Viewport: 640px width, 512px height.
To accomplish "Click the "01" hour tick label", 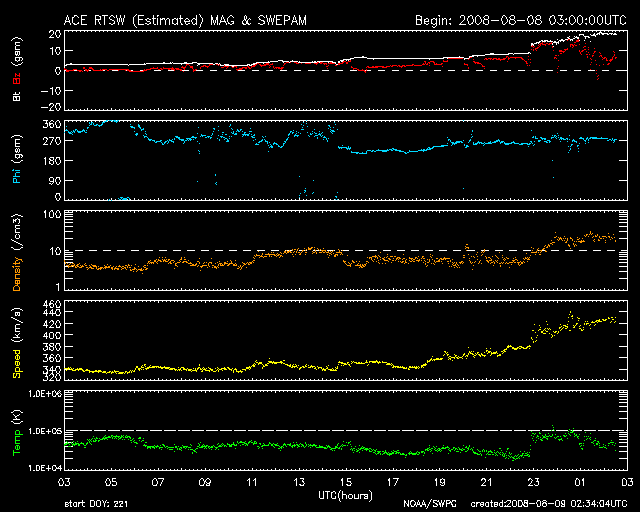I will coord(580,483).
